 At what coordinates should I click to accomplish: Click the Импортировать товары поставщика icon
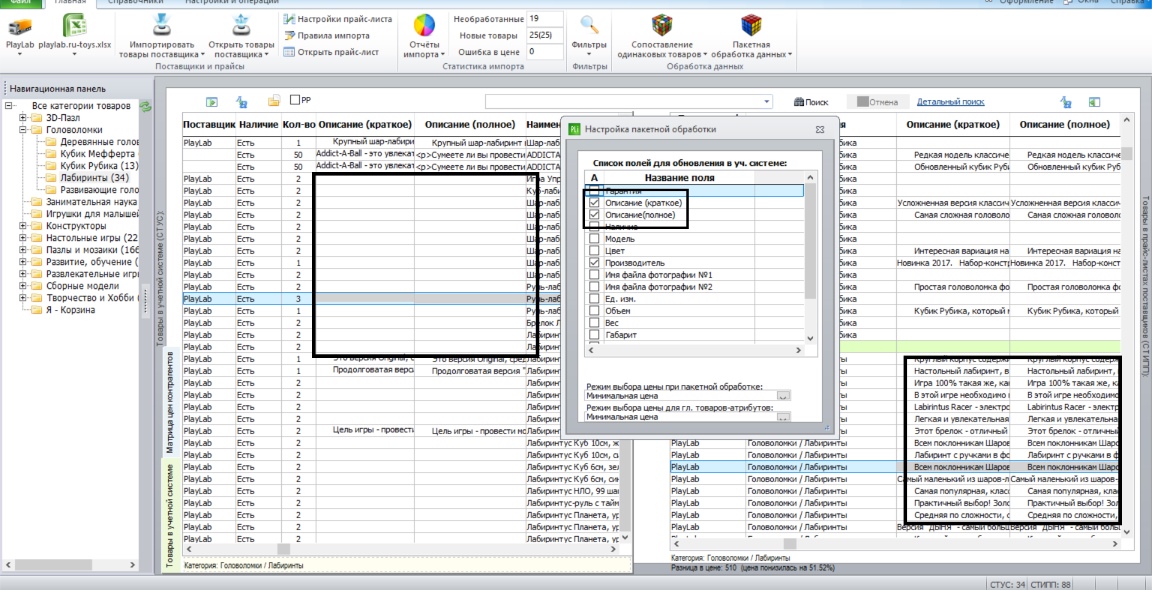(162, 25)
